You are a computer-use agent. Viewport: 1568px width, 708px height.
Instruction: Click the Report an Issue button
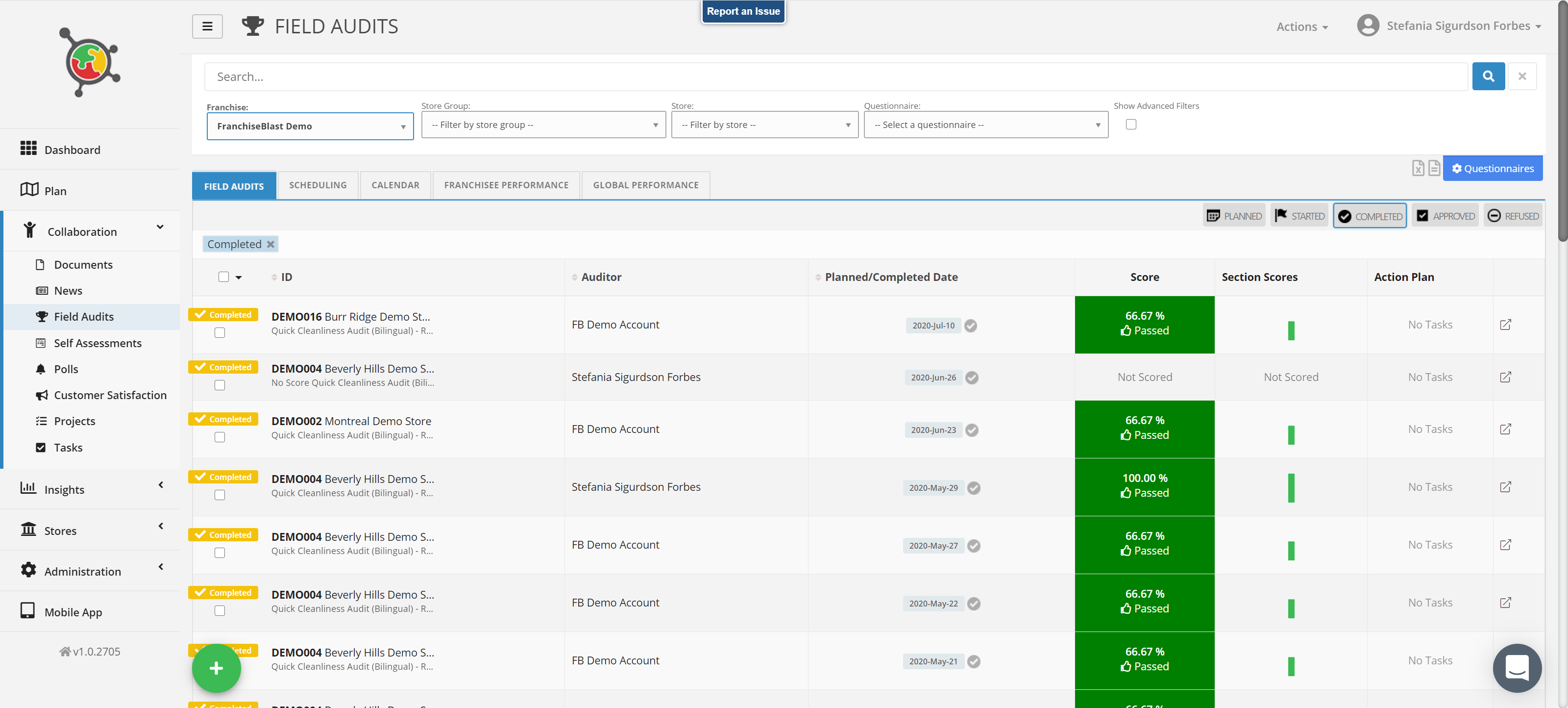[x=743, y=11]
